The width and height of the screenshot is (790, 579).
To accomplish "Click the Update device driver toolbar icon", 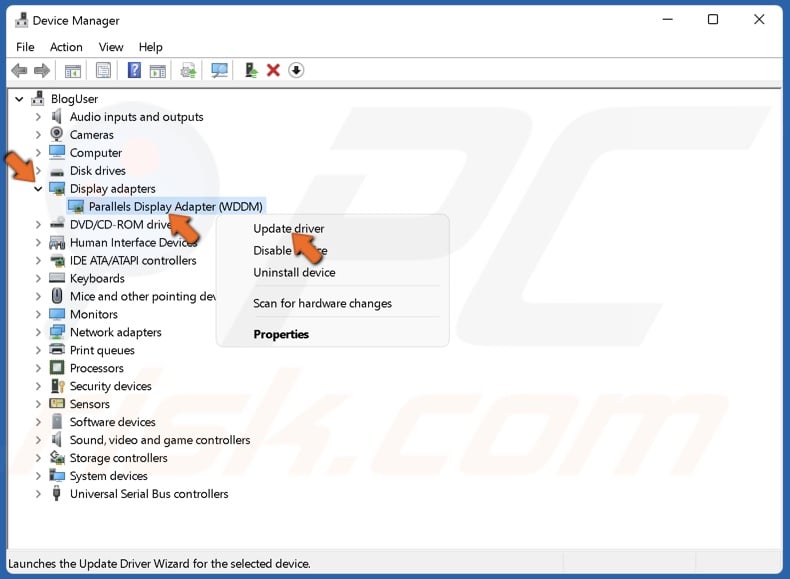I will 250,70.
